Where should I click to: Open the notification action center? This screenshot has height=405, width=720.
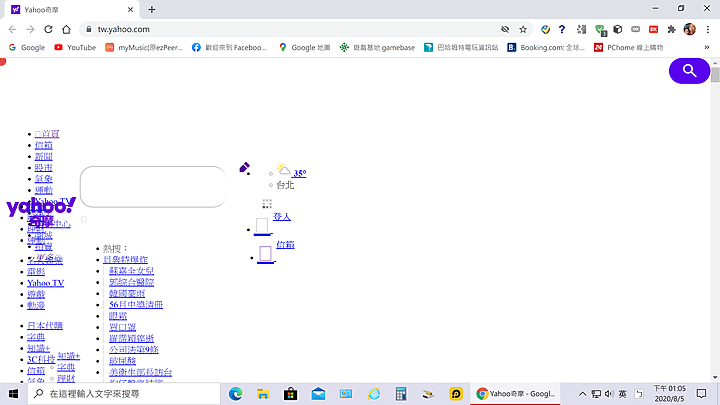(701, 394)
